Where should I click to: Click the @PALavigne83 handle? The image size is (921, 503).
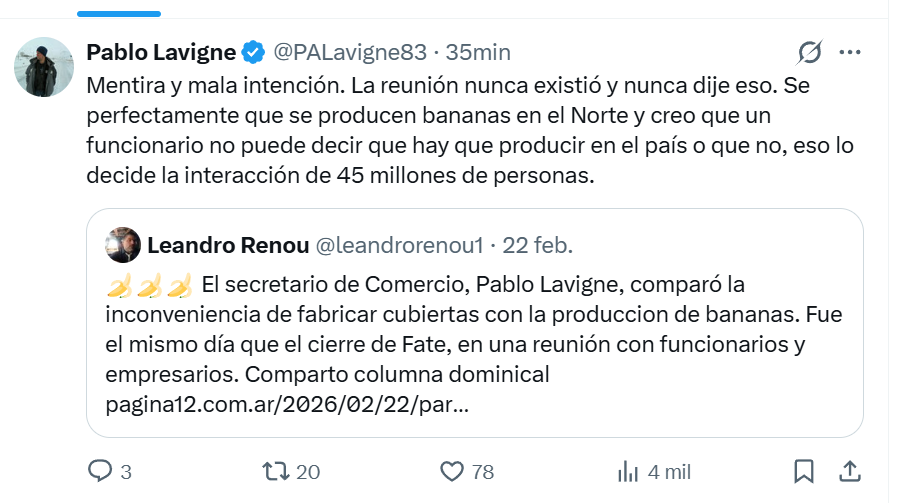coord(349,52)
